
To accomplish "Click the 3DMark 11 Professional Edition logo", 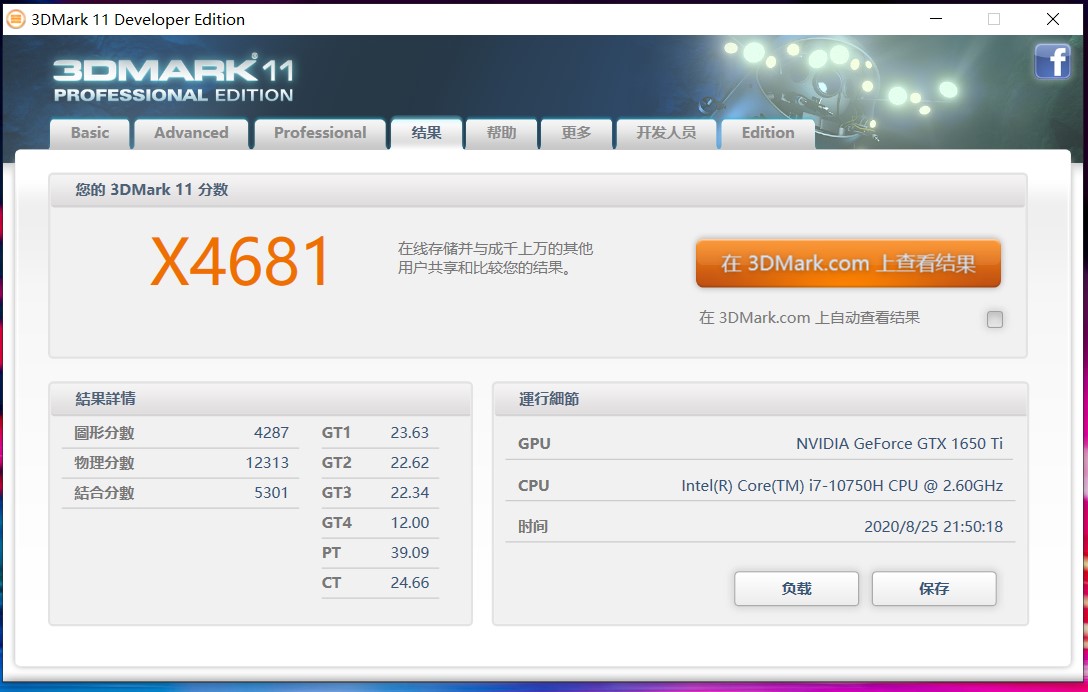I will coord(173,78).
